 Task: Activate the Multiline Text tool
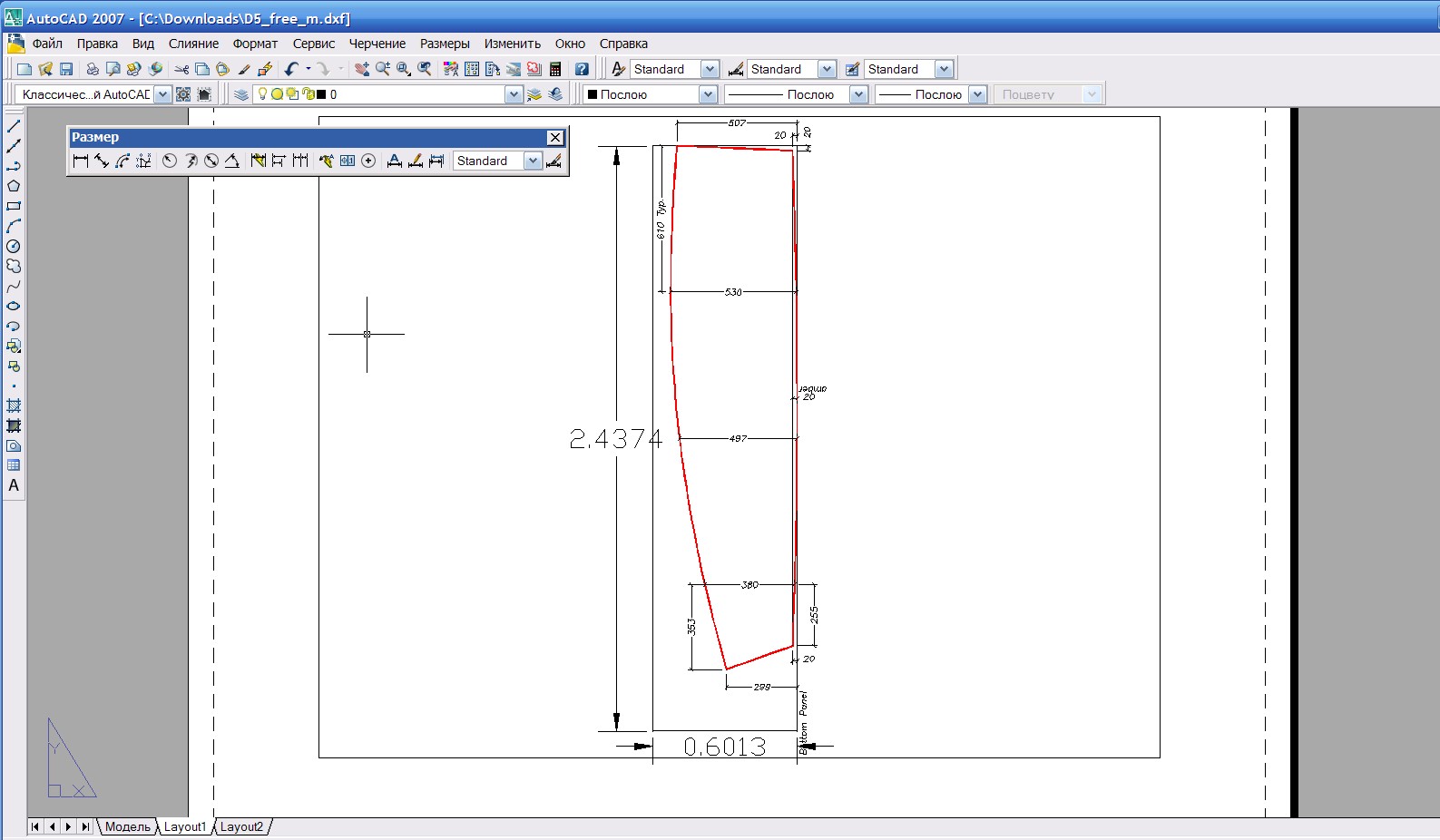[x=14, y=485]
